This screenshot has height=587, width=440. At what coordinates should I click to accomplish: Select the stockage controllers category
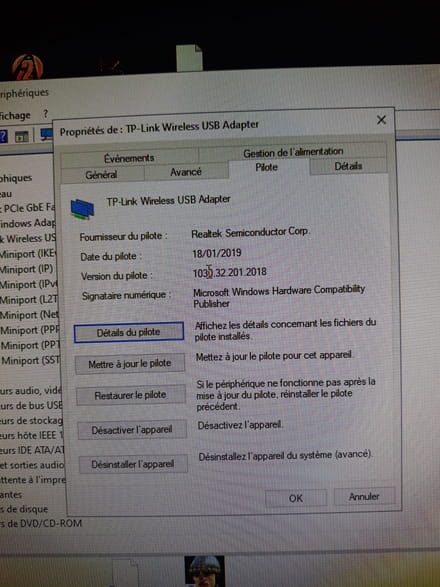pyautogui.click(x=31, y=420)
